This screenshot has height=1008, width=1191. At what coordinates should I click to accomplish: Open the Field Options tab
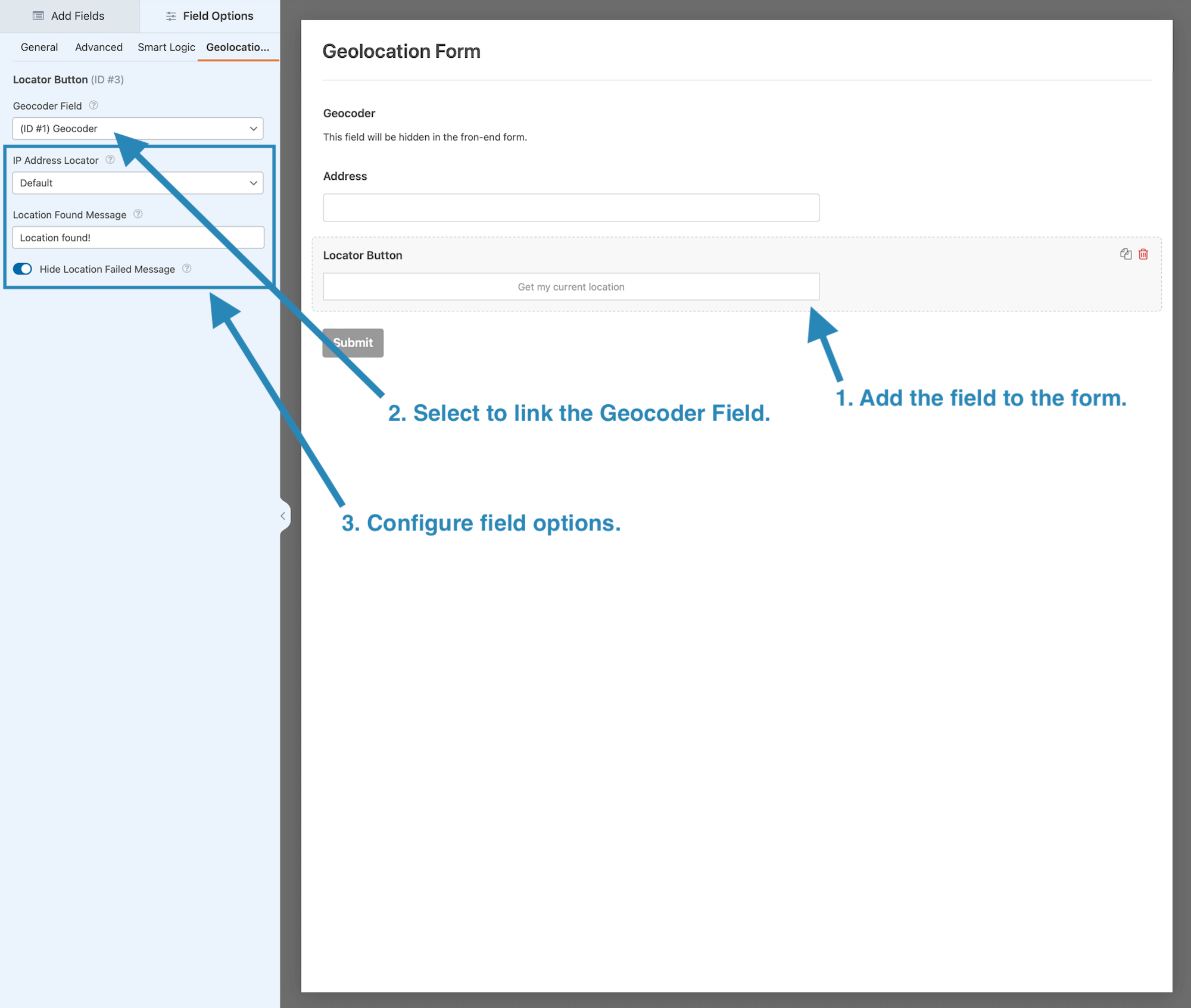point(210,16)
